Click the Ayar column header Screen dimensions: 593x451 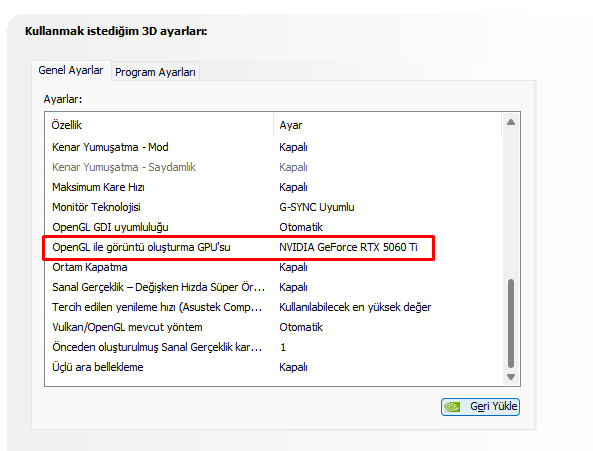coord(388,125)
